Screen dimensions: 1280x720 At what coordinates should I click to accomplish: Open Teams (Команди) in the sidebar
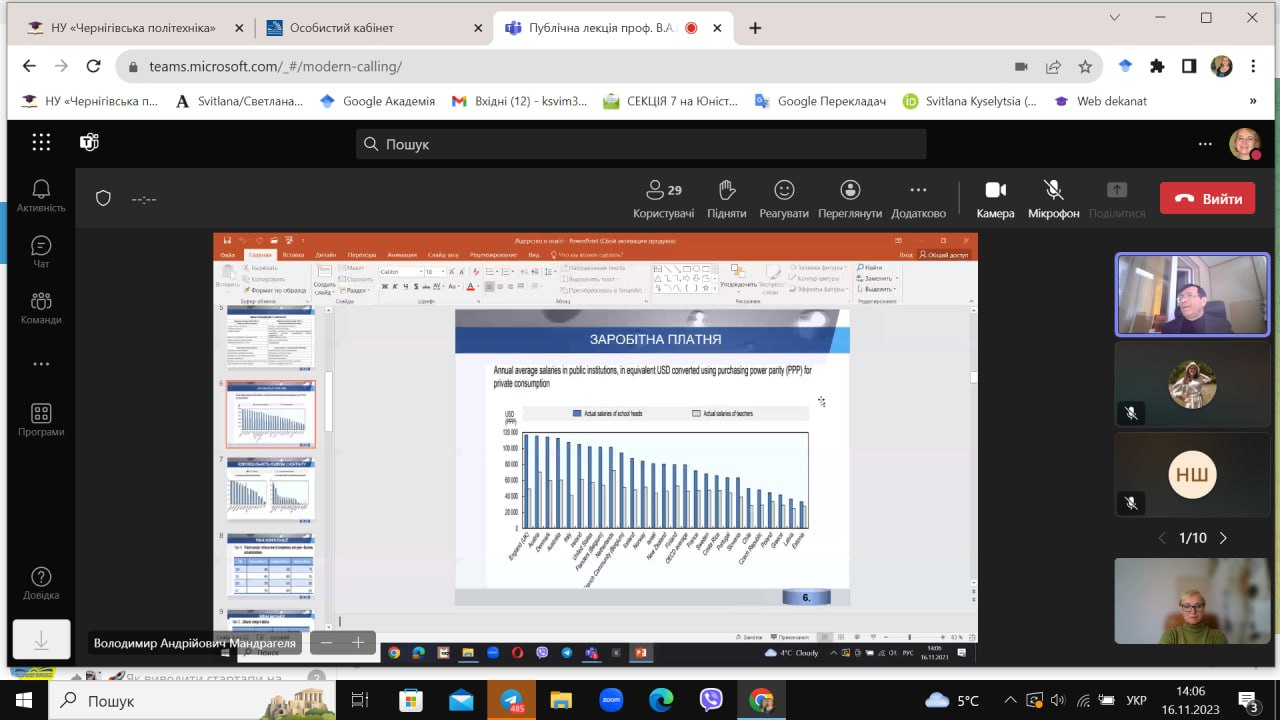point(41,308)
